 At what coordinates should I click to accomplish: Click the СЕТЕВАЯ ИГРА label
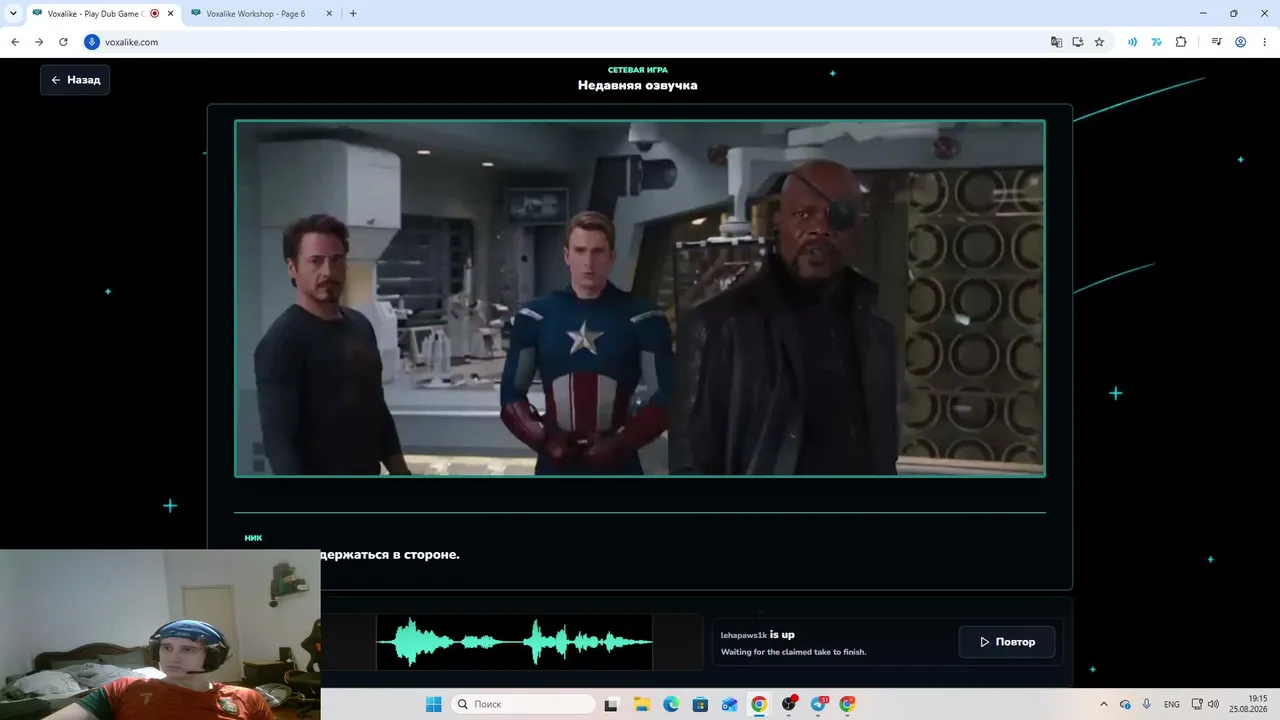pos(638,70)
